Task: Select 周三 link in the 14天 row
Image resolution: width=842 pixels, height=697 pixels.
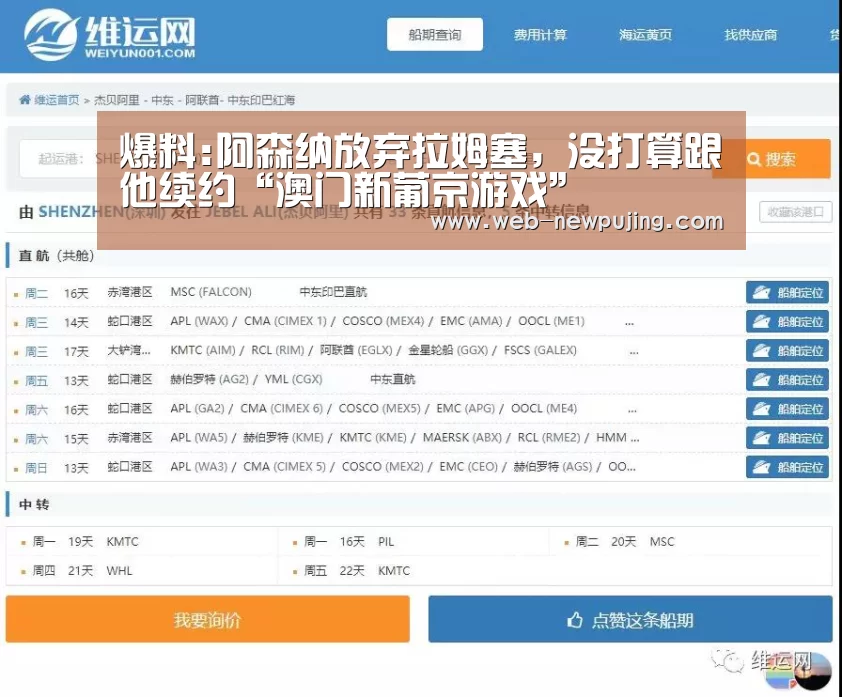Action: tap(36, 322)
